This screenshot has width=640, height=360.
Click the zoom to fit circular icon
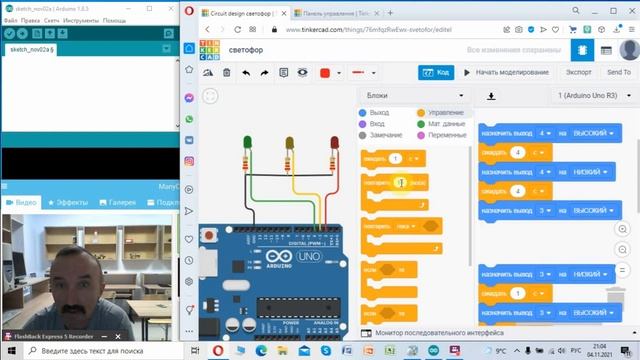(210, 96)
